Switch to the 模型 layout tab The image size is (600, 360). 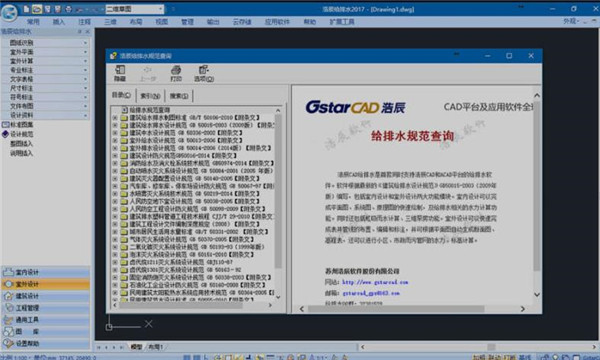pos(137,347)
